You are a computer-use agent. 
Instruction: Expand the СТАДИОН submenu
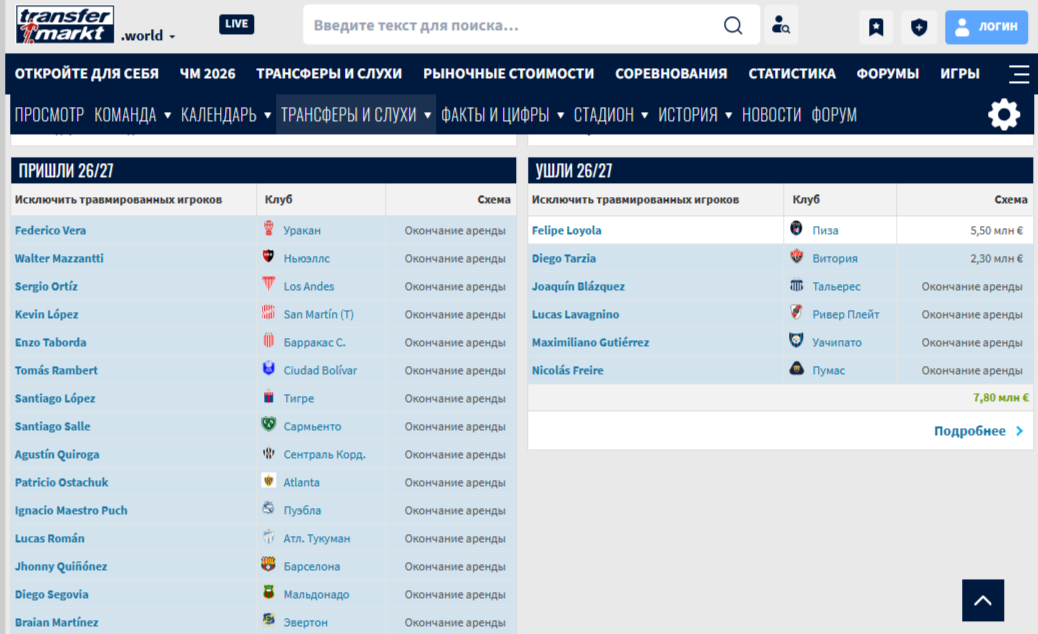(645, 115)
